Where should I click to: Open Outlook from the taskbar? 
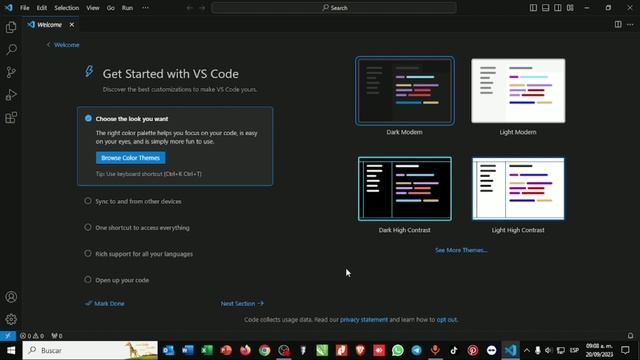(x=168, y=350)
